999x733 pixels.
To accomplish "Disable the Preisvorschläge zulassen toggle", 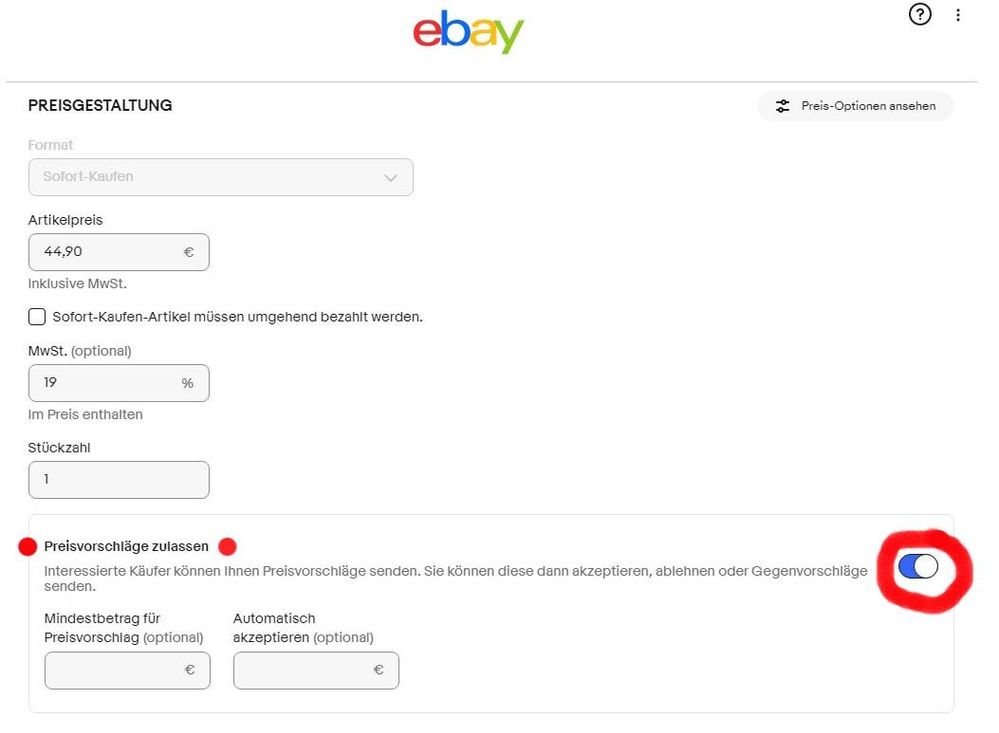I will (x=918, y=567).
